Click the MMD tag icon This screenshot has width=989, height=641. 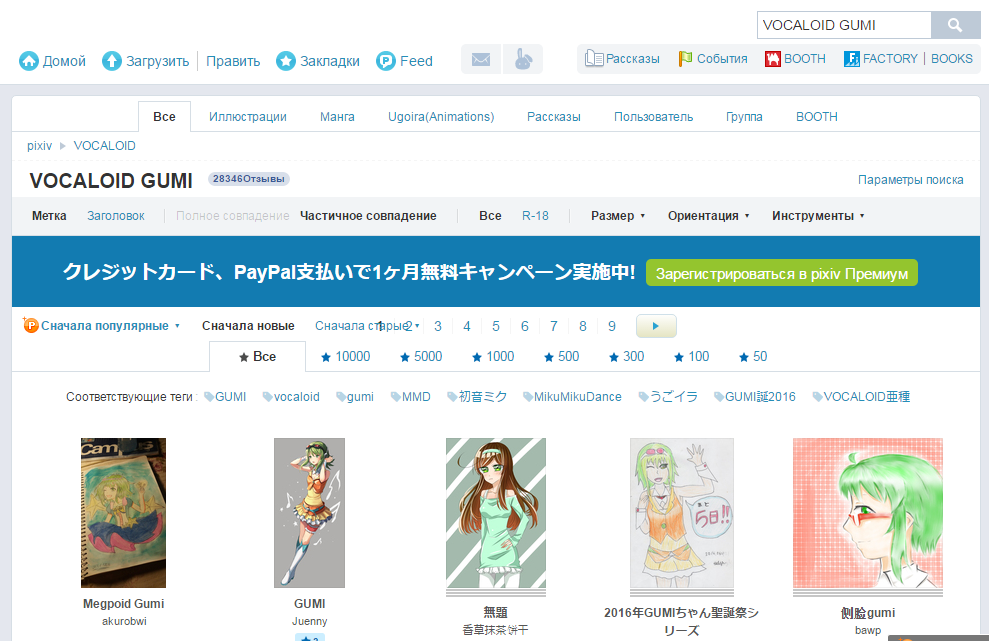click(x=395, y=397)
